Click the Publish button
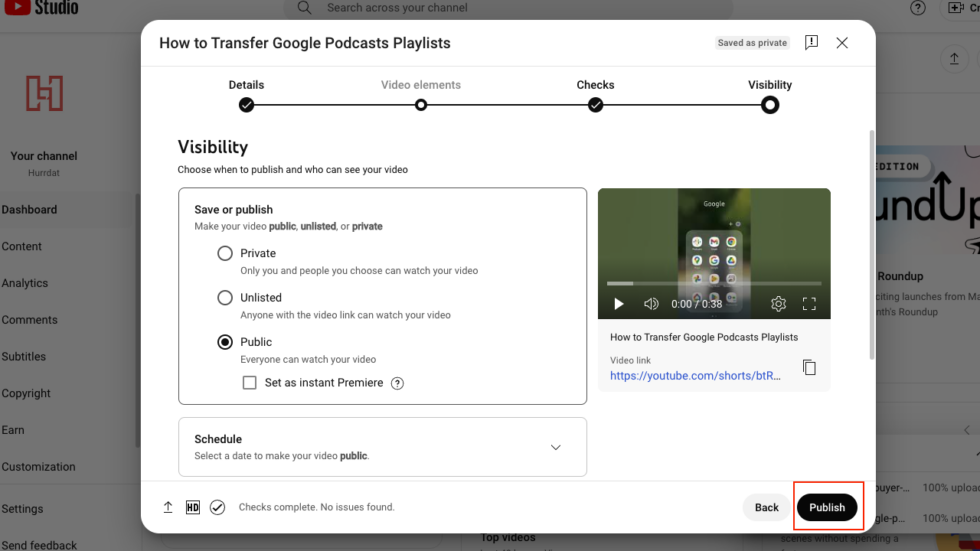 (827, 507)
